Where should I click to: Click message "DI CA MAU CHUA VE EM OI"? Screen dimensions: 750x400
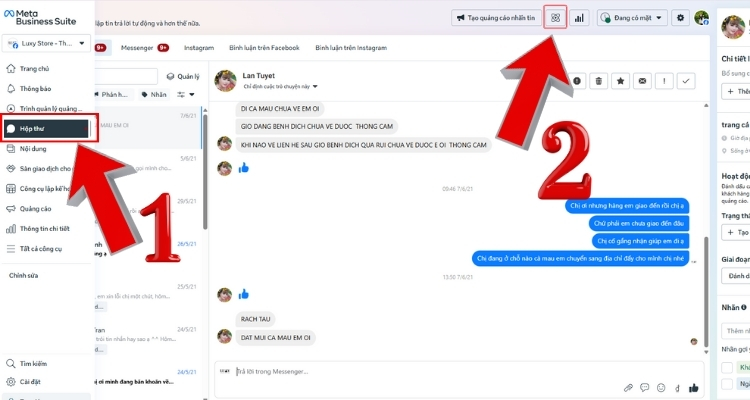pyautogui.click(x=280, y=109)
